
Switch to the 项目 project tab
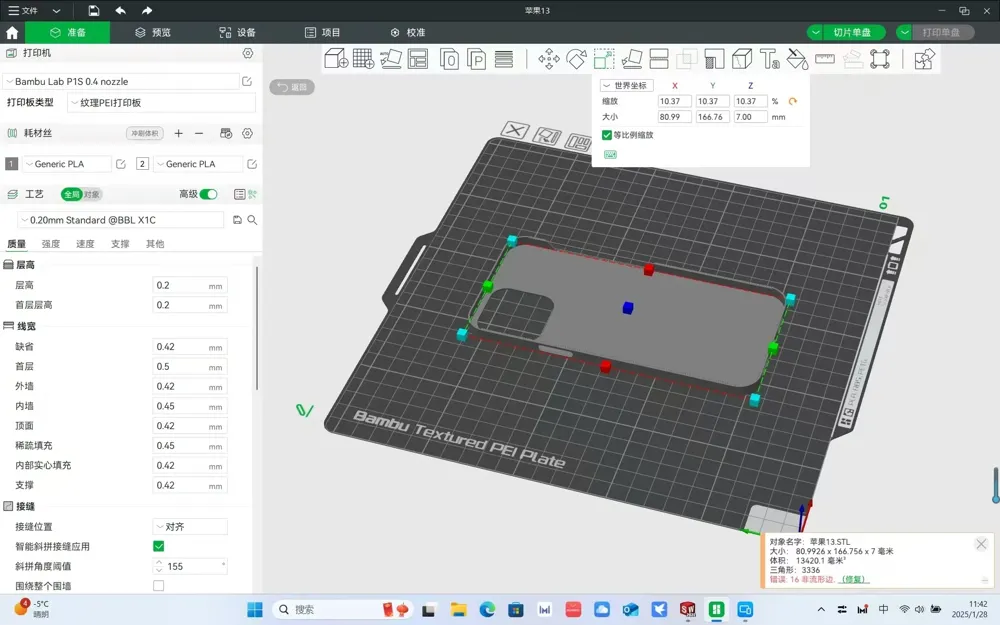(x=323, y=33)
